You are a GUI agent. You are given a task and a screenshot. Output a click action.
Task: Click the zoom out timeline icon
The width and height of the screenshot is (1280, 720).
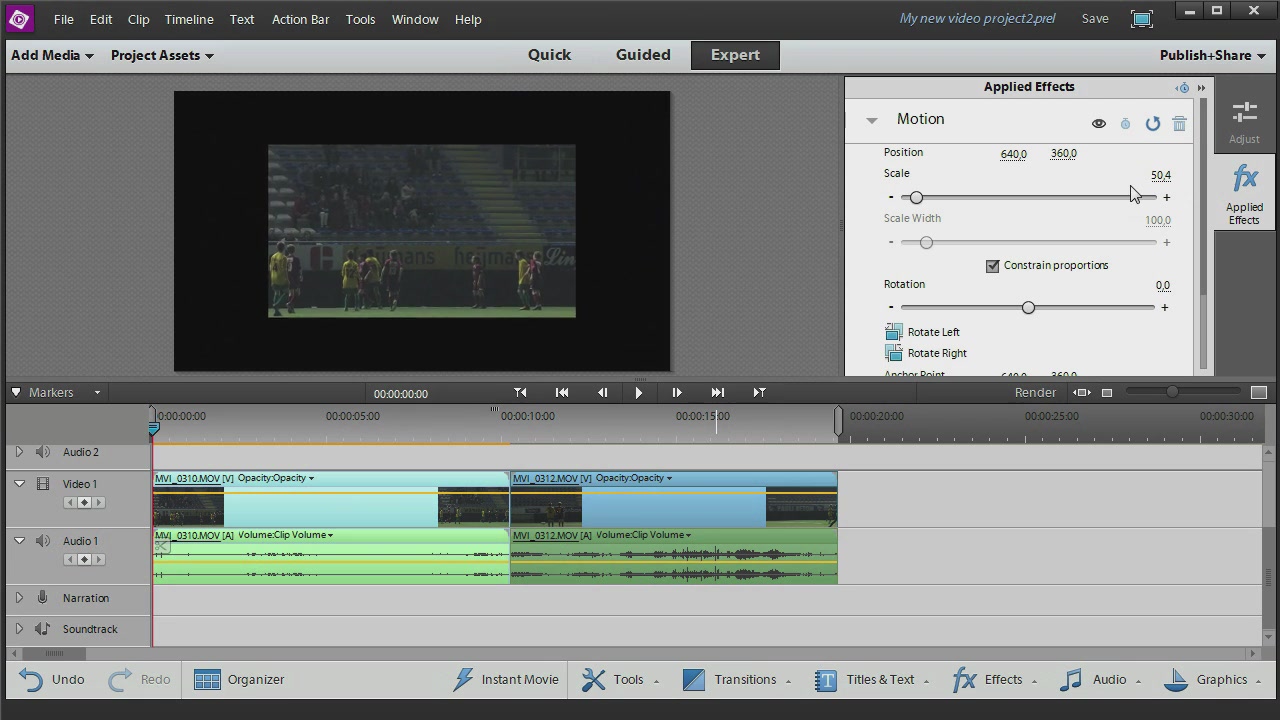point(1107,393)
